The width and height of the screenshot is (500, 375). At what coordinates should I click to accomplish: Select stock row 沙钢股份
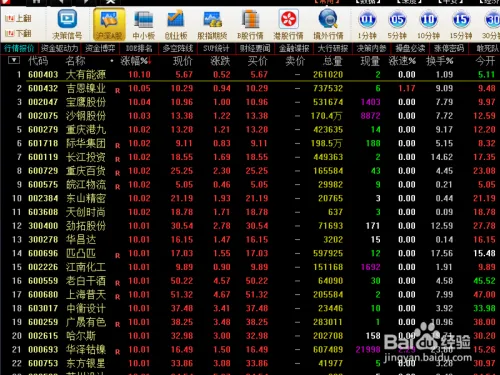[x=250, y=116]
